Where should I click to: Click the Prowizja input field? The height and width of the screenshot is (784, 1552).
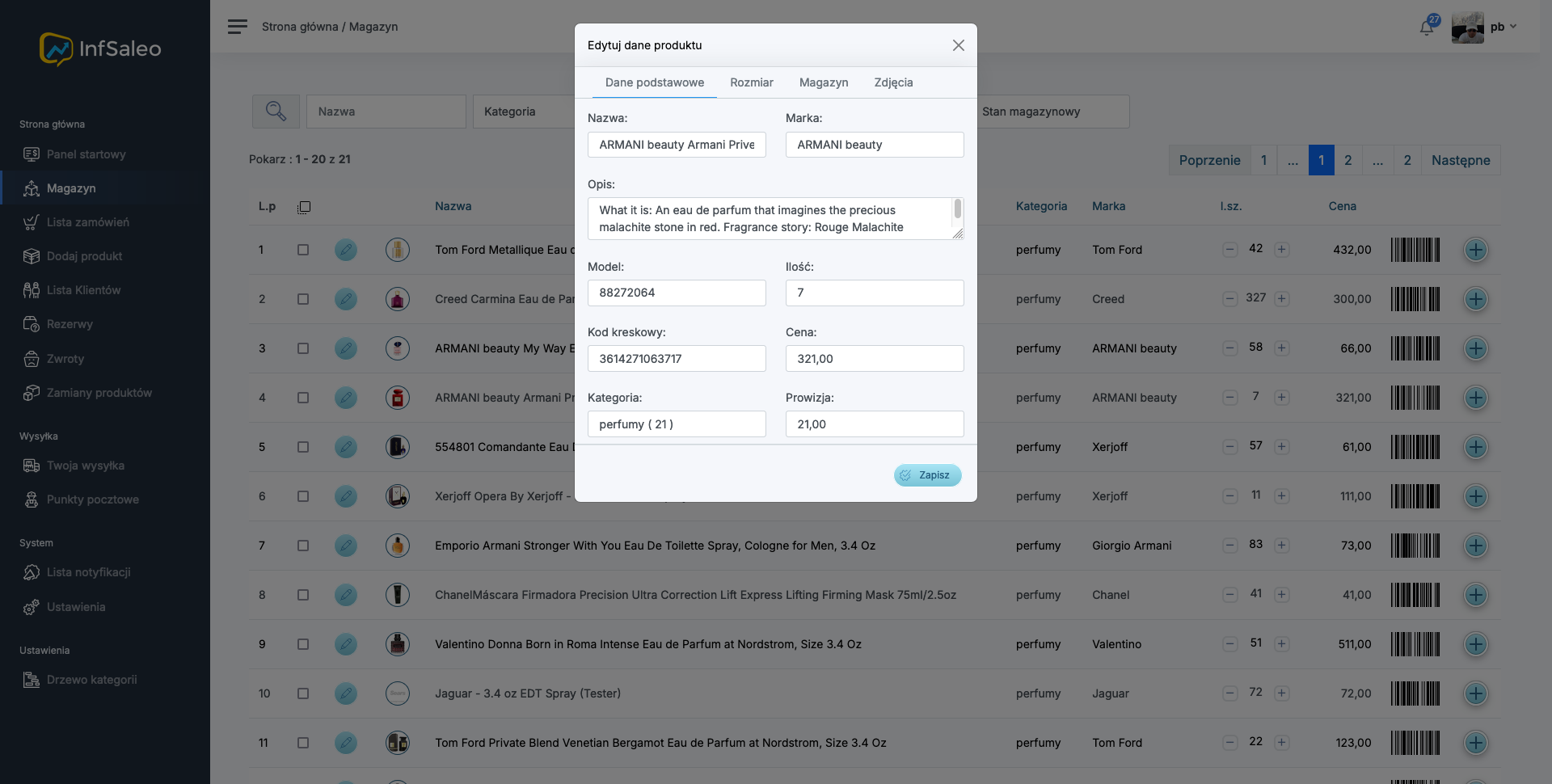(x=875, y=424)
